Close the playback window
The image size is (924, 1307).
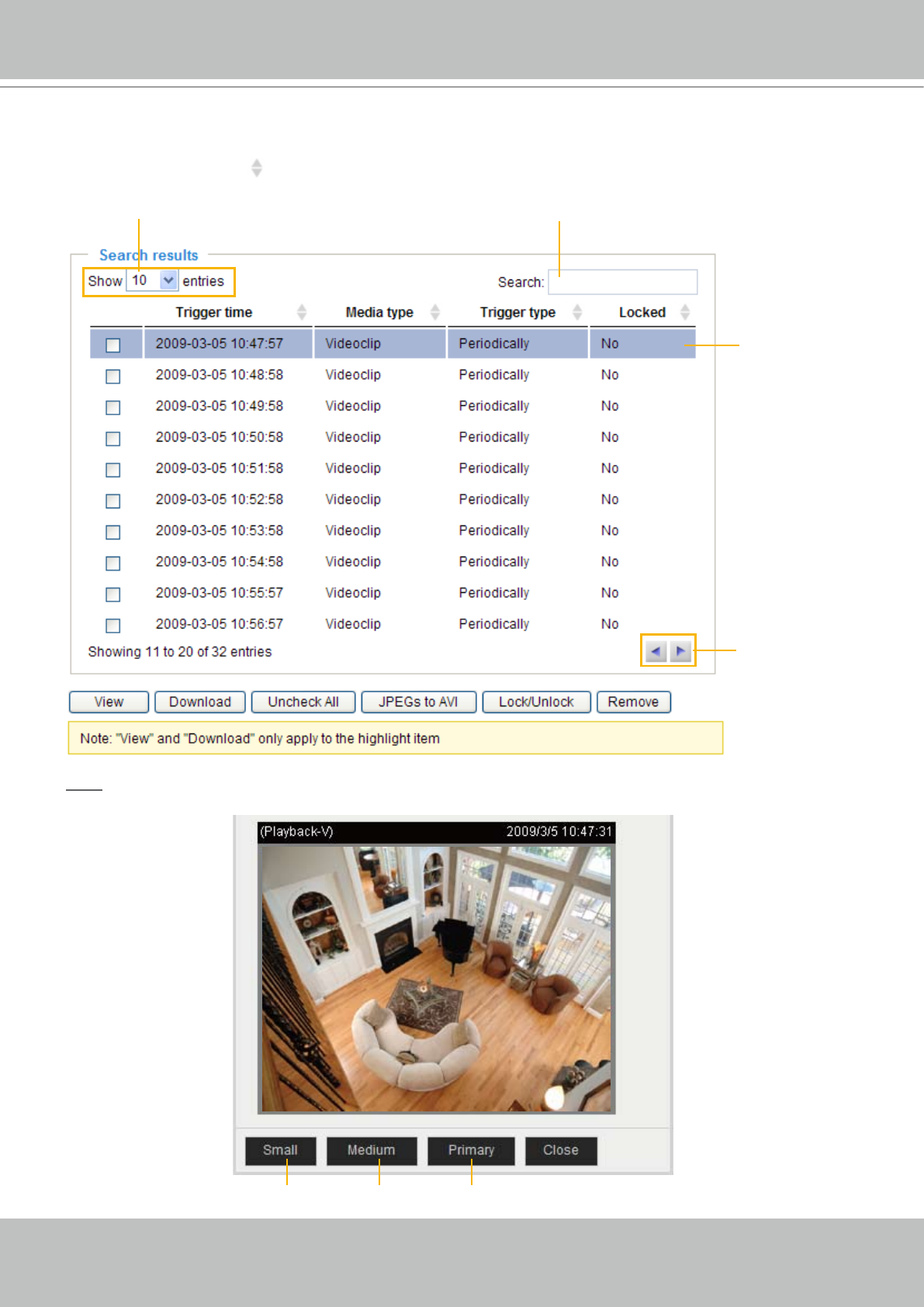click(560, 1150)
